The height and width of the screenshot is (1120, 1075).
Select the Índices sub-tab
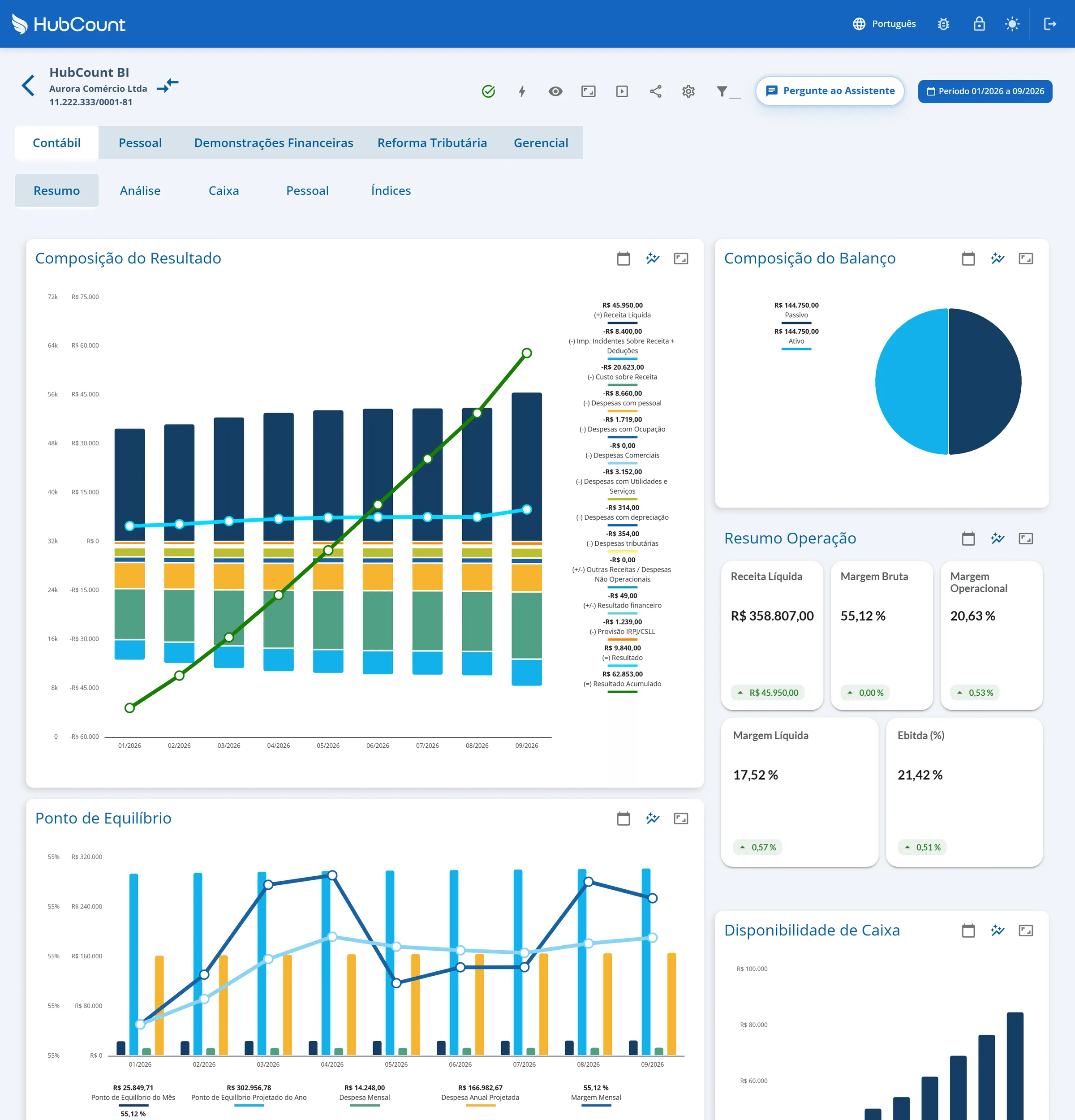[x=391, y=190]
